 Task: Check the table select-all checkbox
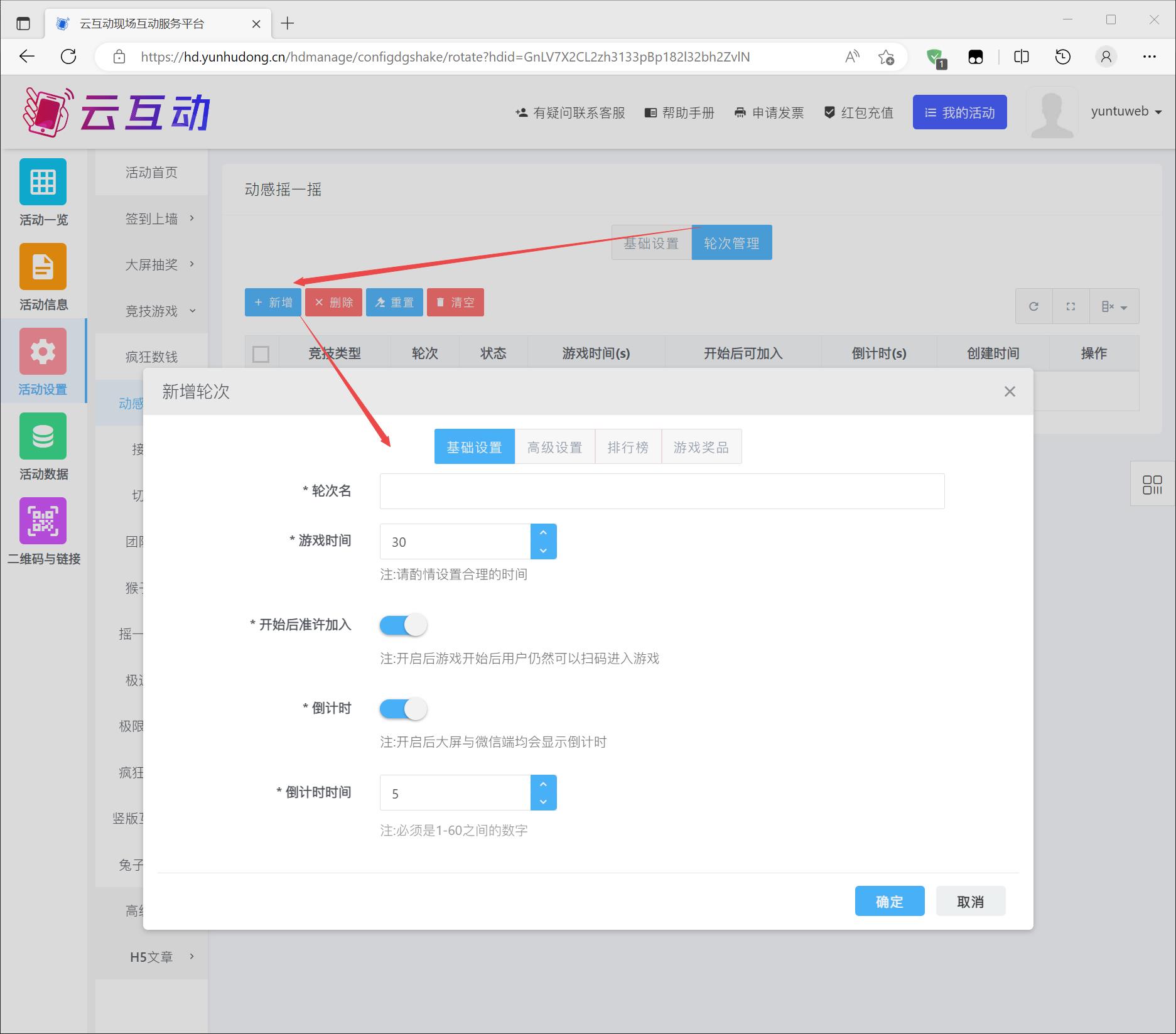(261, 354)
